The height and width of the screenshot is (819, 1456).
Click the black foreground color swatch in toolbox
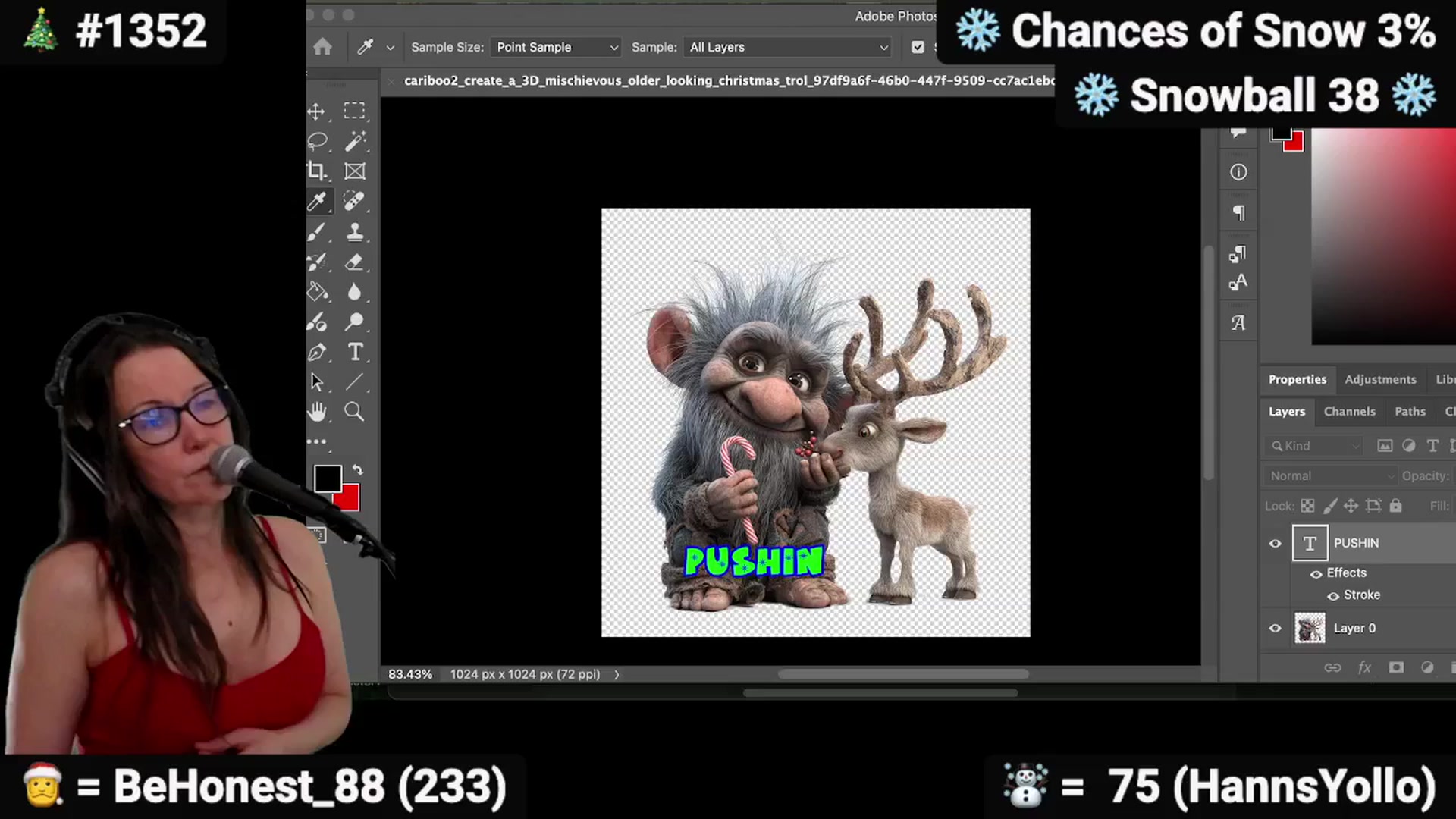pos(327,478)
